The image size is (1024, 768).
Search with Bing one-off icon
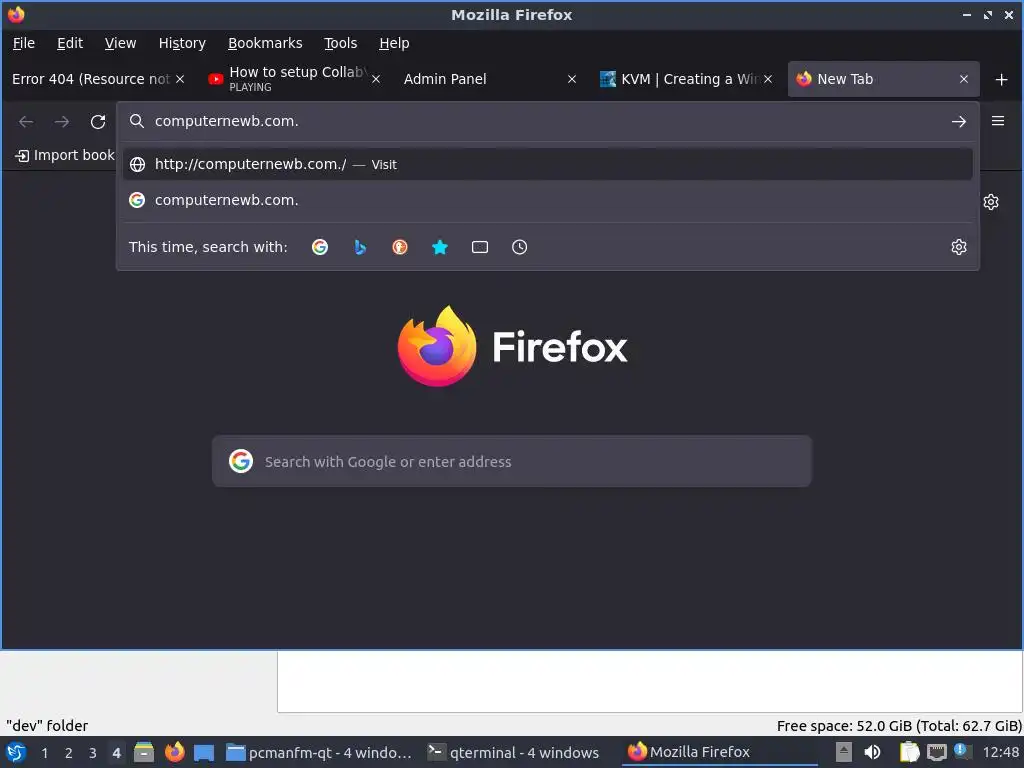click(x=360, y=247)
